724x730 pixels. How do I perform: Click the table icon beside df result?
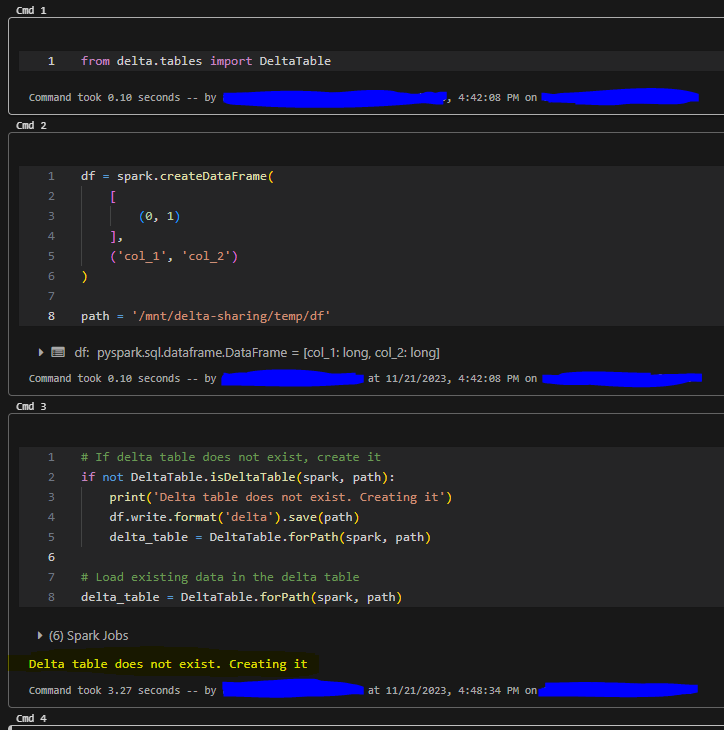[58, 352]
